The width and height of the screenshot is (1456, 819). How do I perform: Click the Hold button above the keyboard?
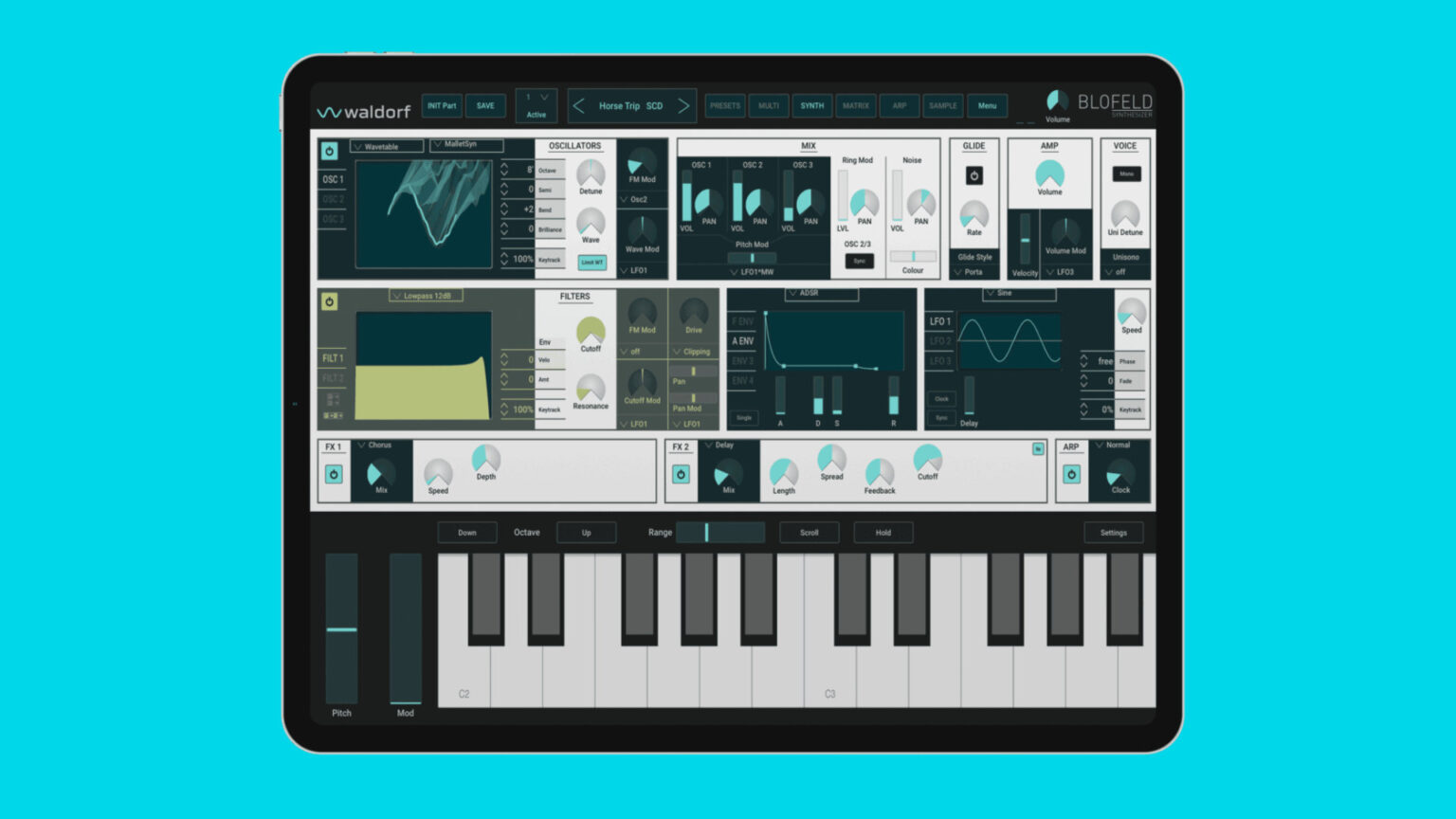point(883,532)
